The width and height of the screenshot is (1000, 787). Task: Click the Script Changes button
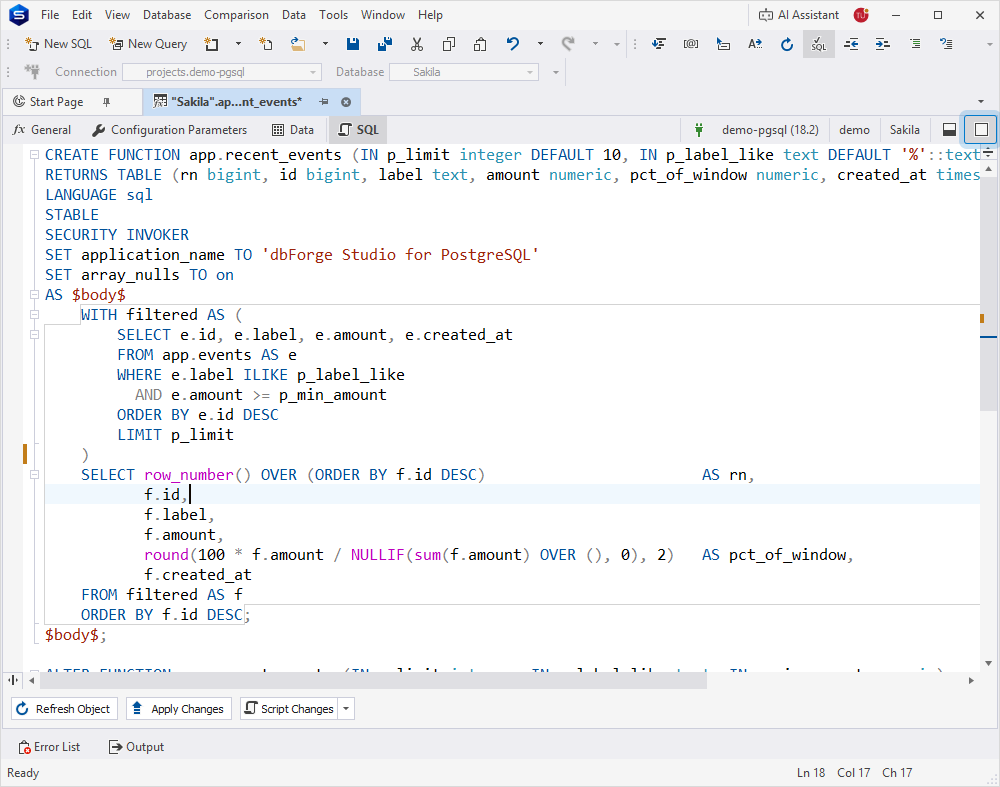coord(290,709)
